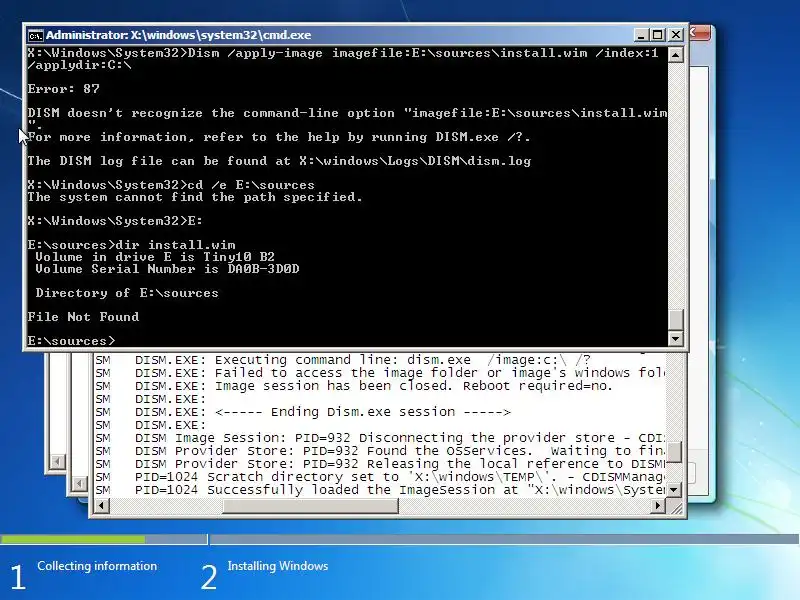This screenshot has height=600, width=800.
Task: Click the "X:\Windows\System32>E:" command line
Action: tap(115, 221)
